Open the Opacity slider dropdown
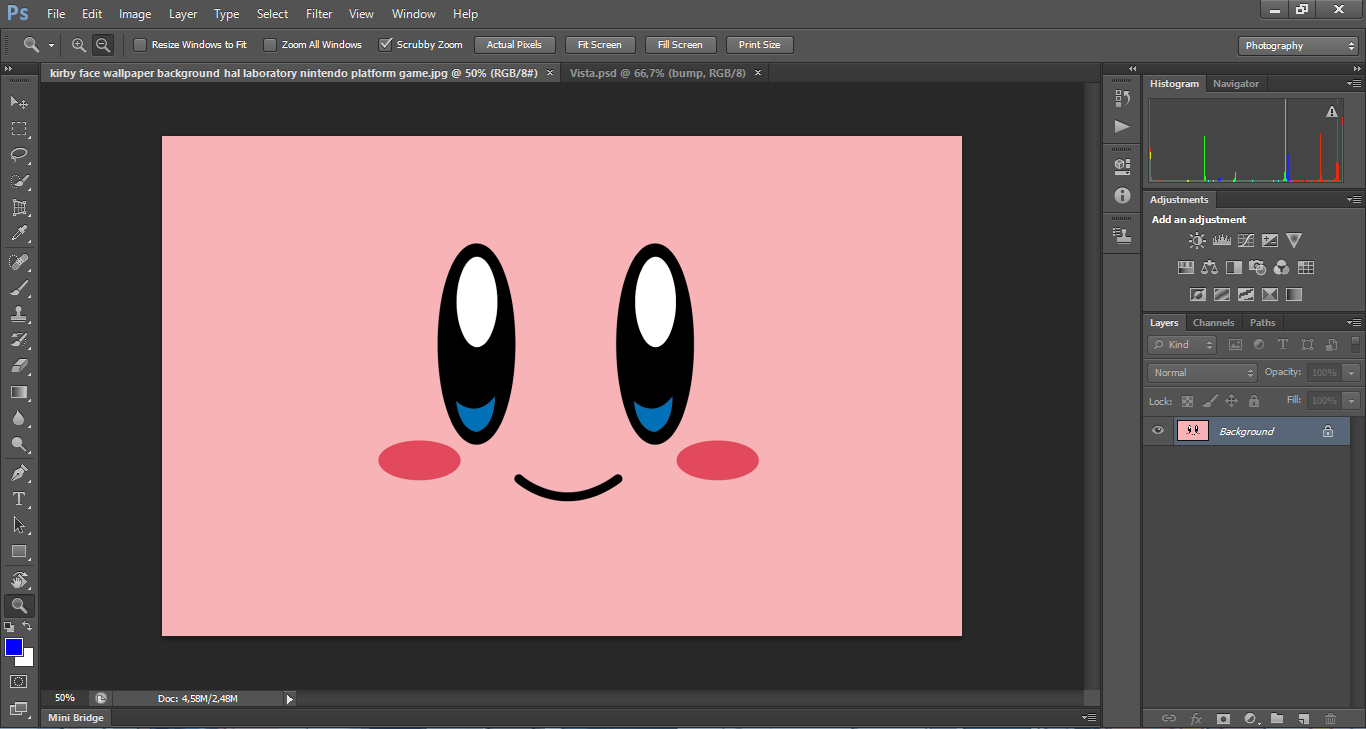 (1352, 372)
